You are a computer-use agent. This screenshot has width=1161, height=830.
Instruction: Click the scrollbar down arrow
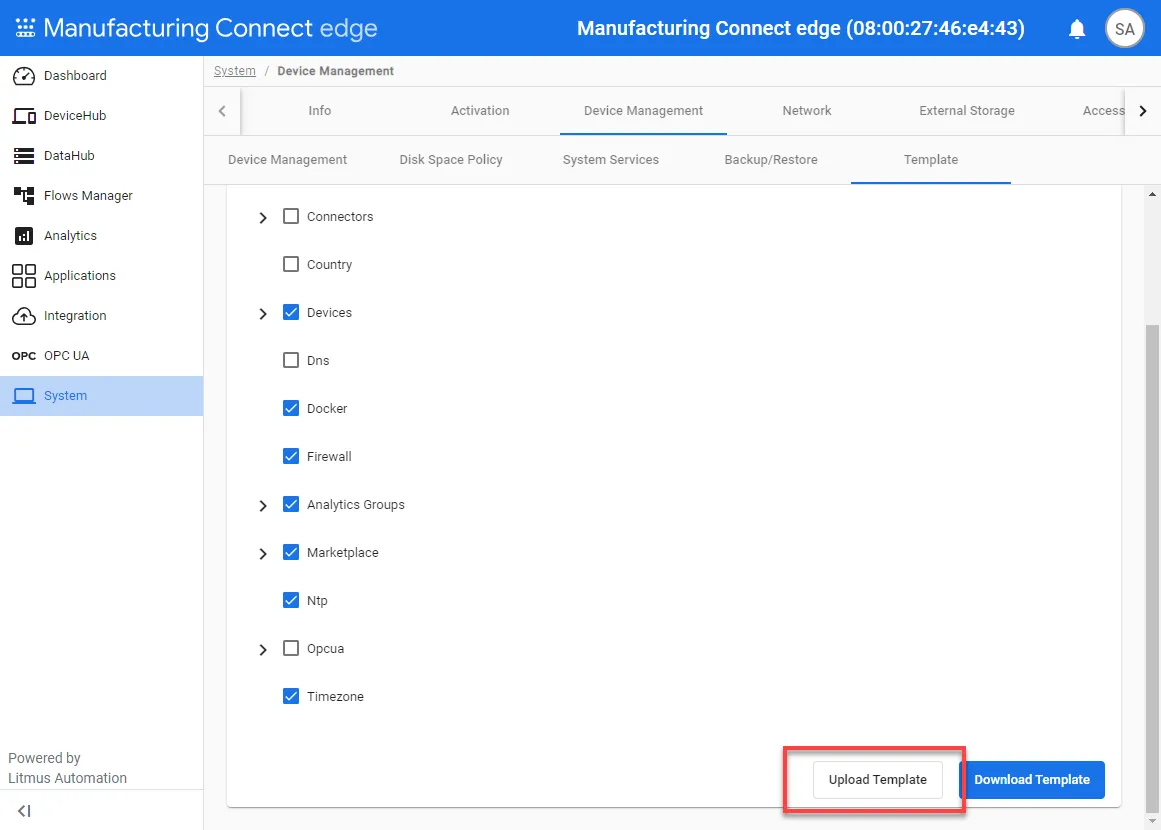[1152, 821]
